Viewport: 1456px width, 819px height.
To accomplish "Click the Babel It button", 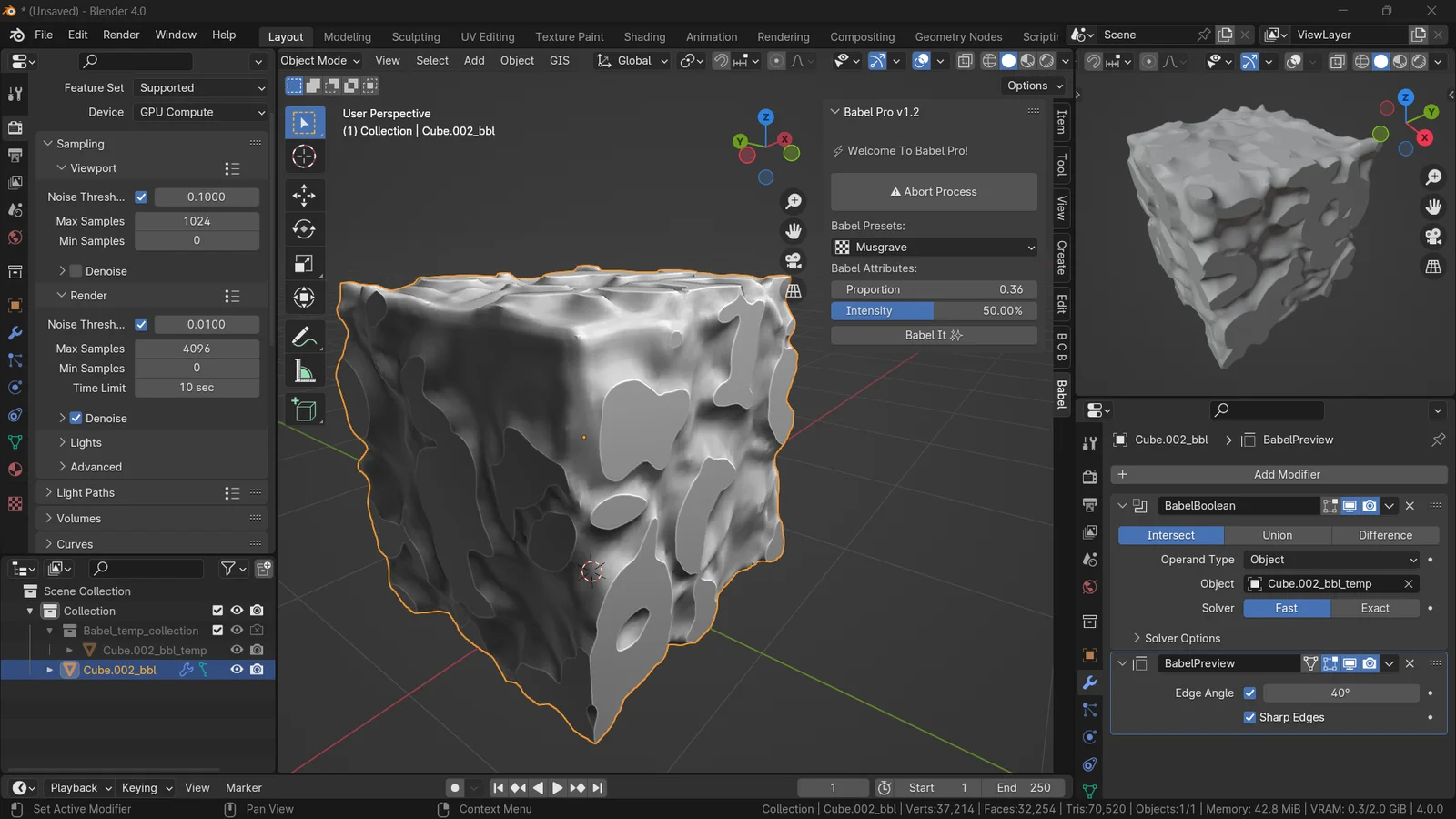I will [x=933, y=334].
